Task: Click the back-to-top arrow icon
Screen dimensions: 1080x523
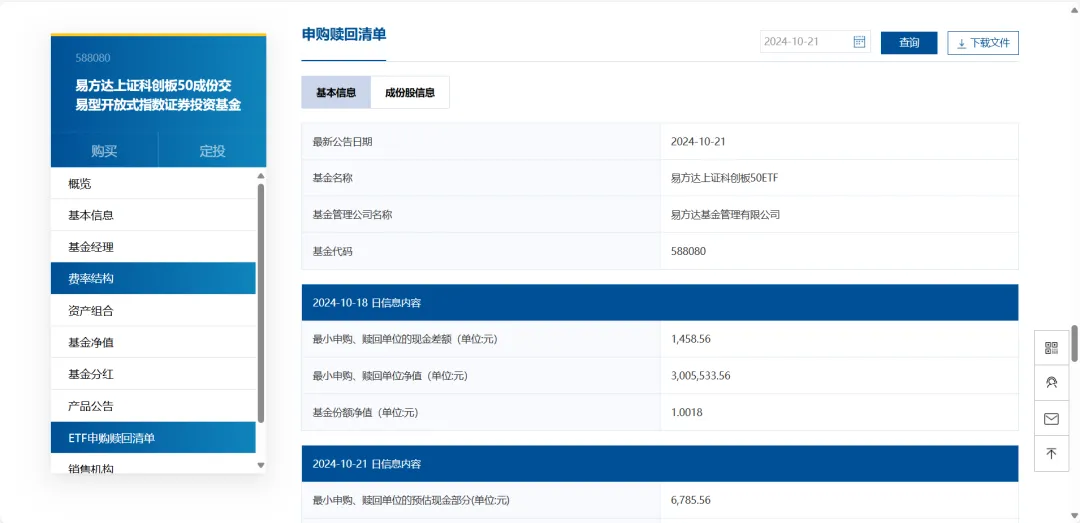Action: coord(1051,453)
